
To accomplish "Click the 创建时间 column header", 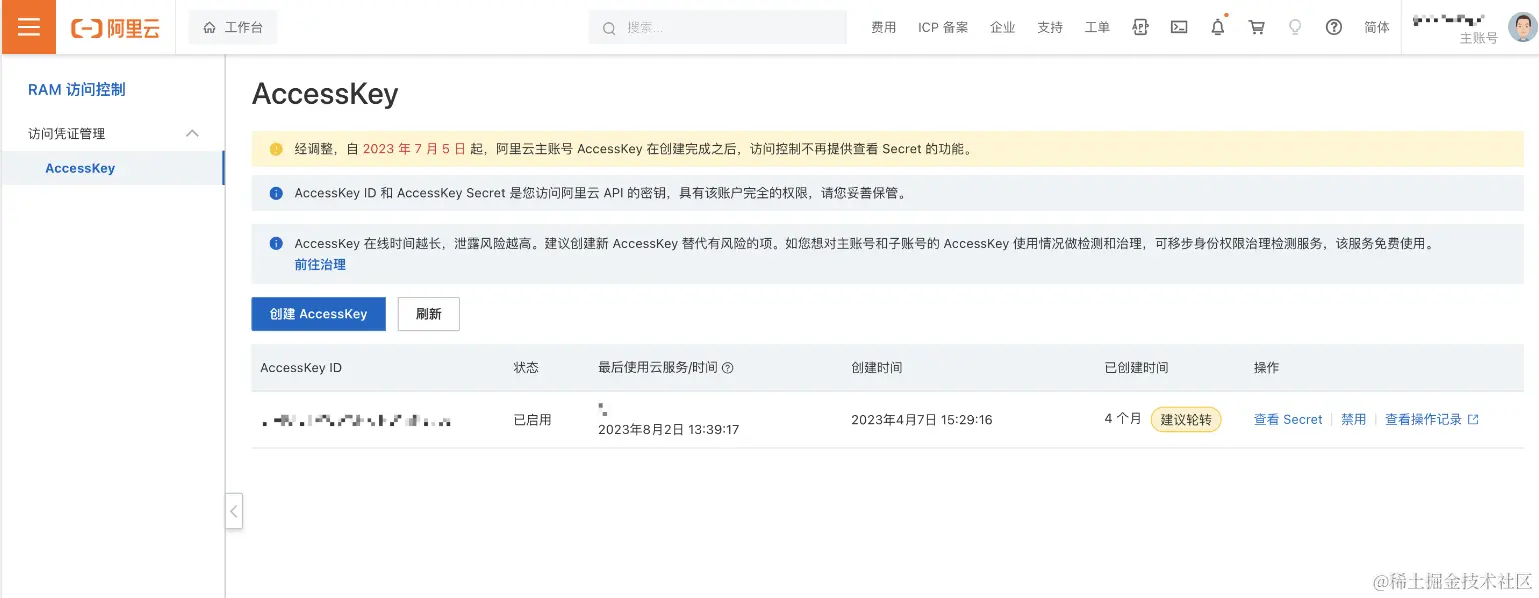I will click(877, 368).
